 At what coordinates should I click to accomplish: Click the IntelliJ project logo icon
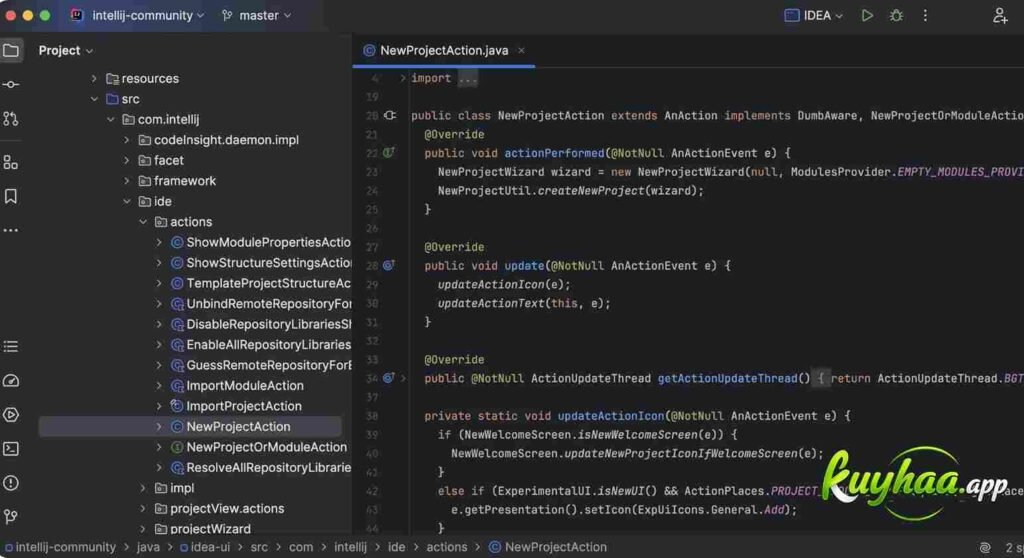click(x=77, y=15)
